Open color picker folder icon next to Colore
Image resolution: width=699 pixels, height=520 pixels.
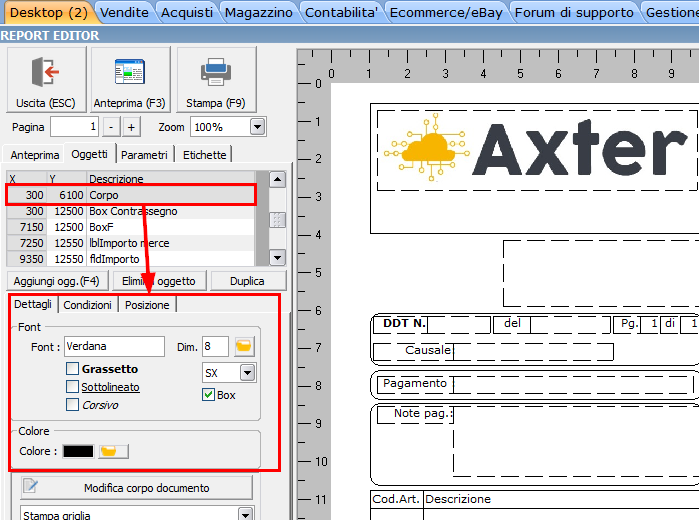coord(113,451)
